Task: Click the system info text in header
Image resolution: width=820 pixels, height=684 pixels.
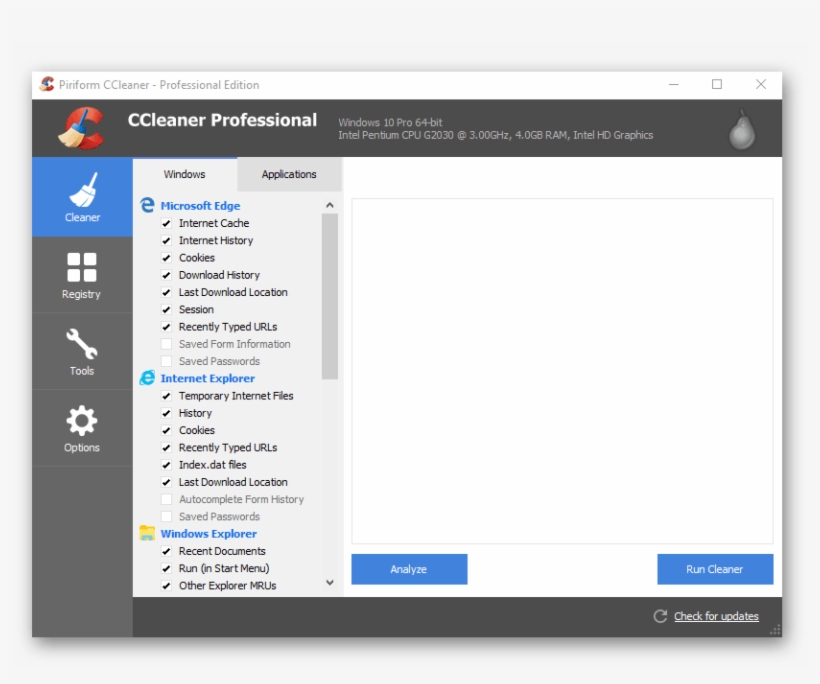Action: pos(495,129)
